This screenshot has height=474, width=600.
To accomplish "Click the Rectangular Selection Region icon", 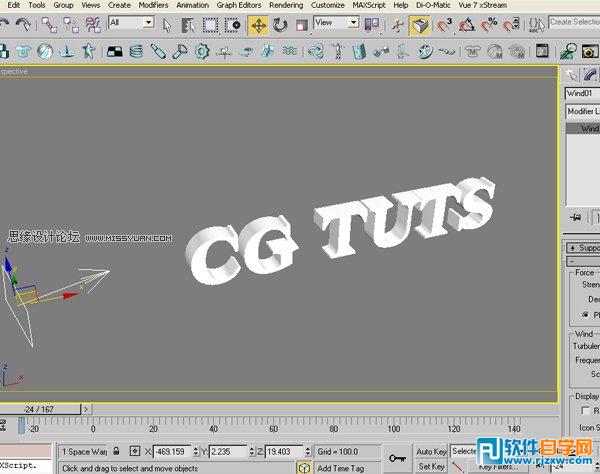I will point(210,26).
